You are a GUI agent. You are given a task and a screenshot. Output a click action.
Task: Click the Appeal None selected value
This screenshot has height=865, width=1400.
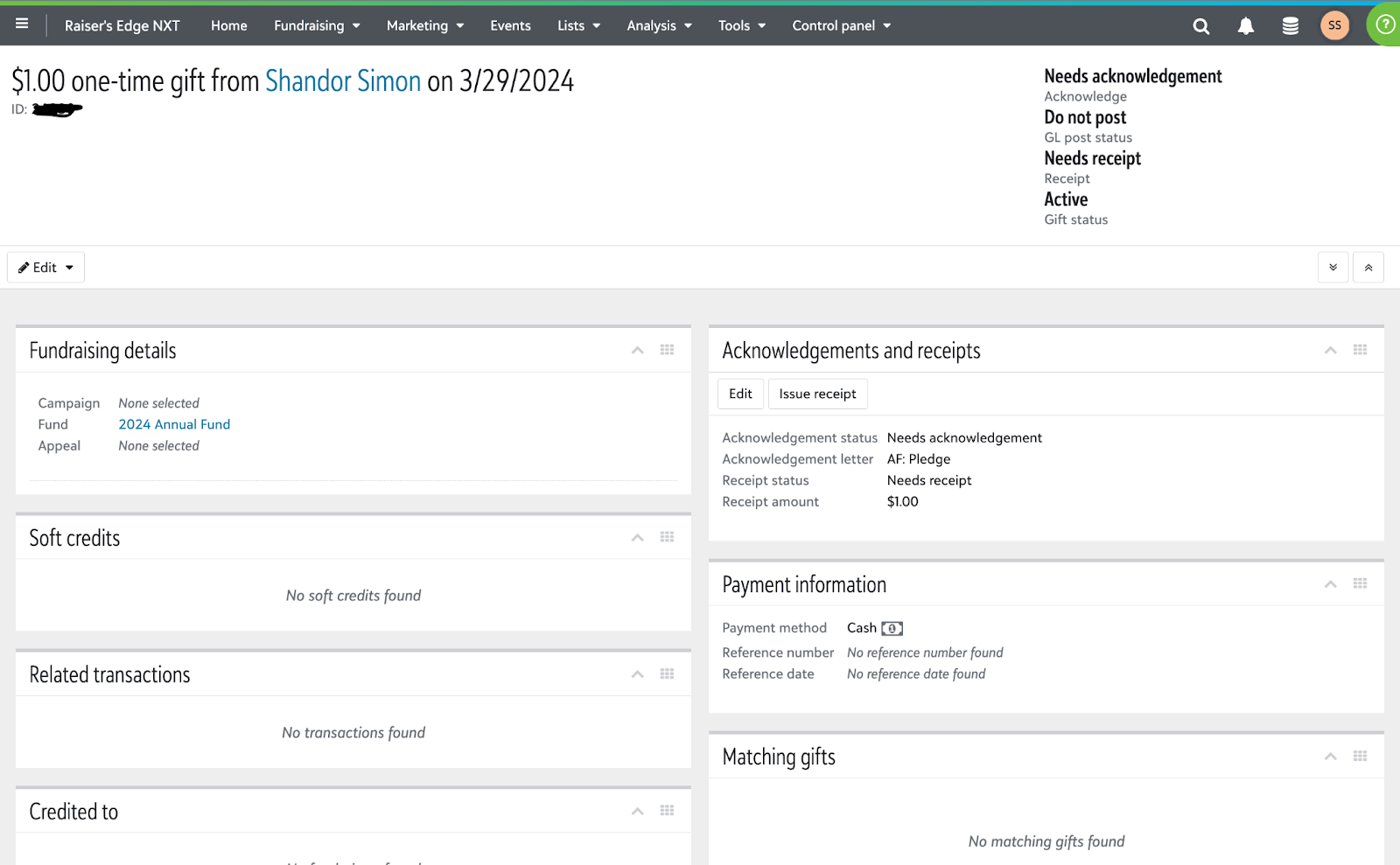pyautogui.click(x=159, y=446)
